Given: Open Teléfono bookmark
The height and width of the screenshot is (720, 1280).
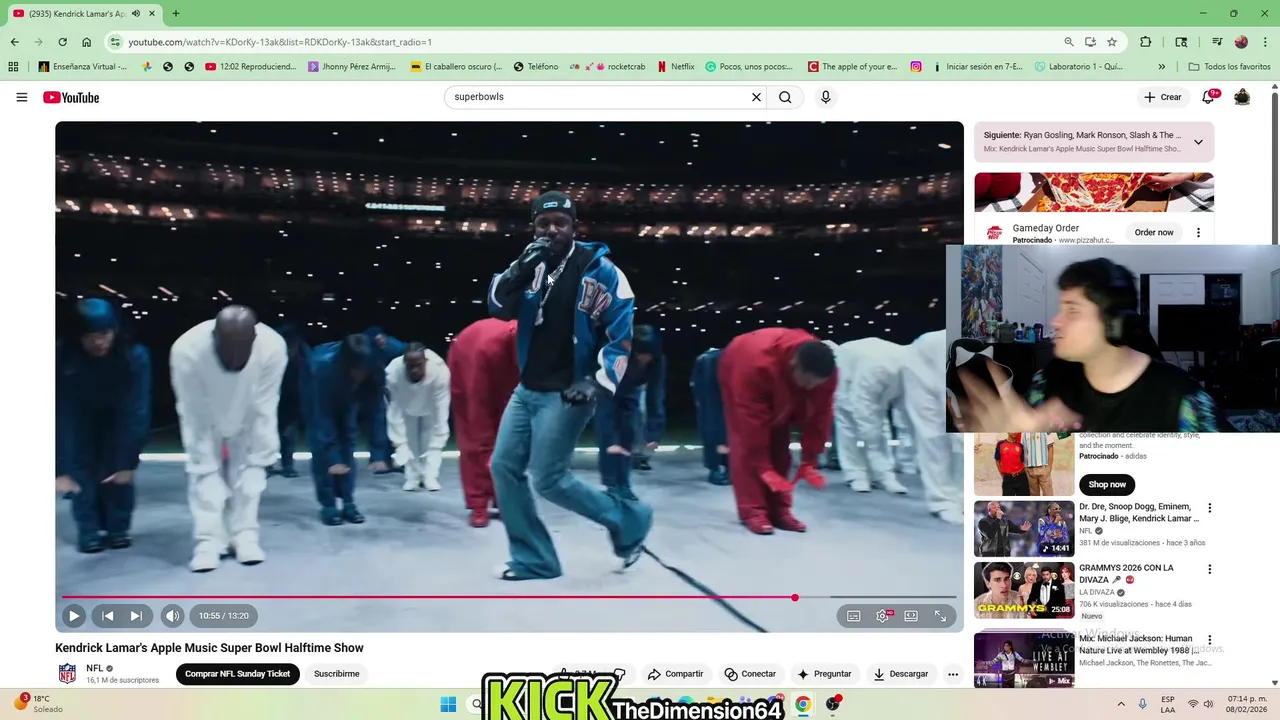Looking at the screenshot, I should click(x=536, y=67).
